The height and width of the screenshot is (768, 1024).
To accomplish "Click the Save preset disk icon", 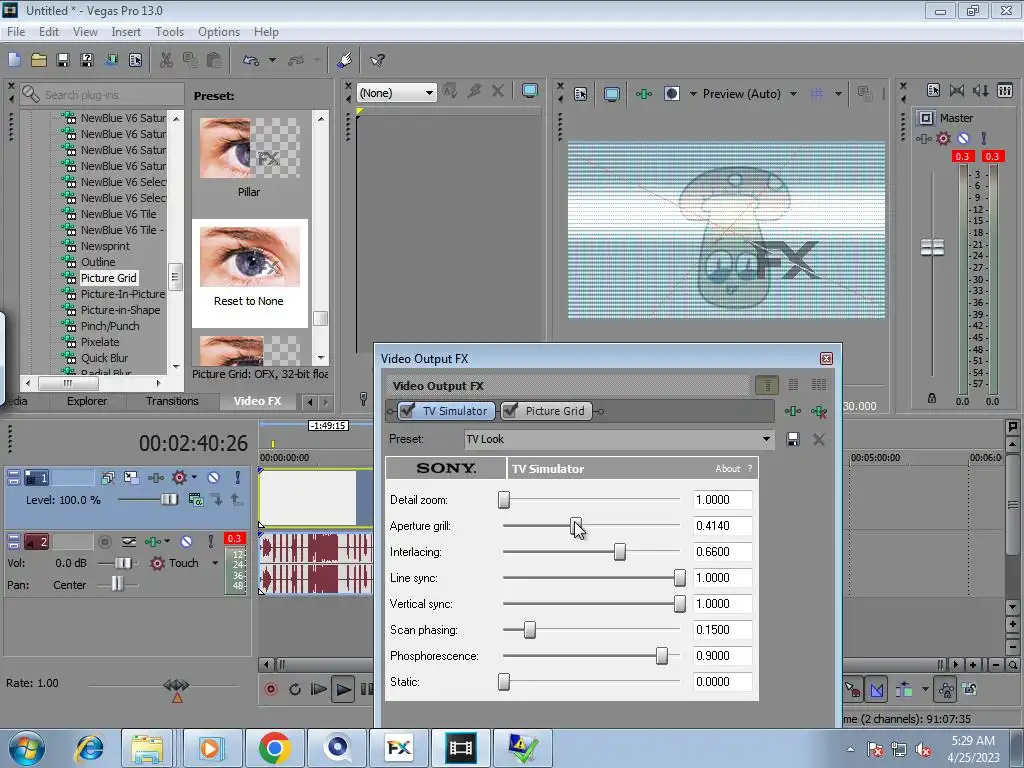I will tap(793, 440).
